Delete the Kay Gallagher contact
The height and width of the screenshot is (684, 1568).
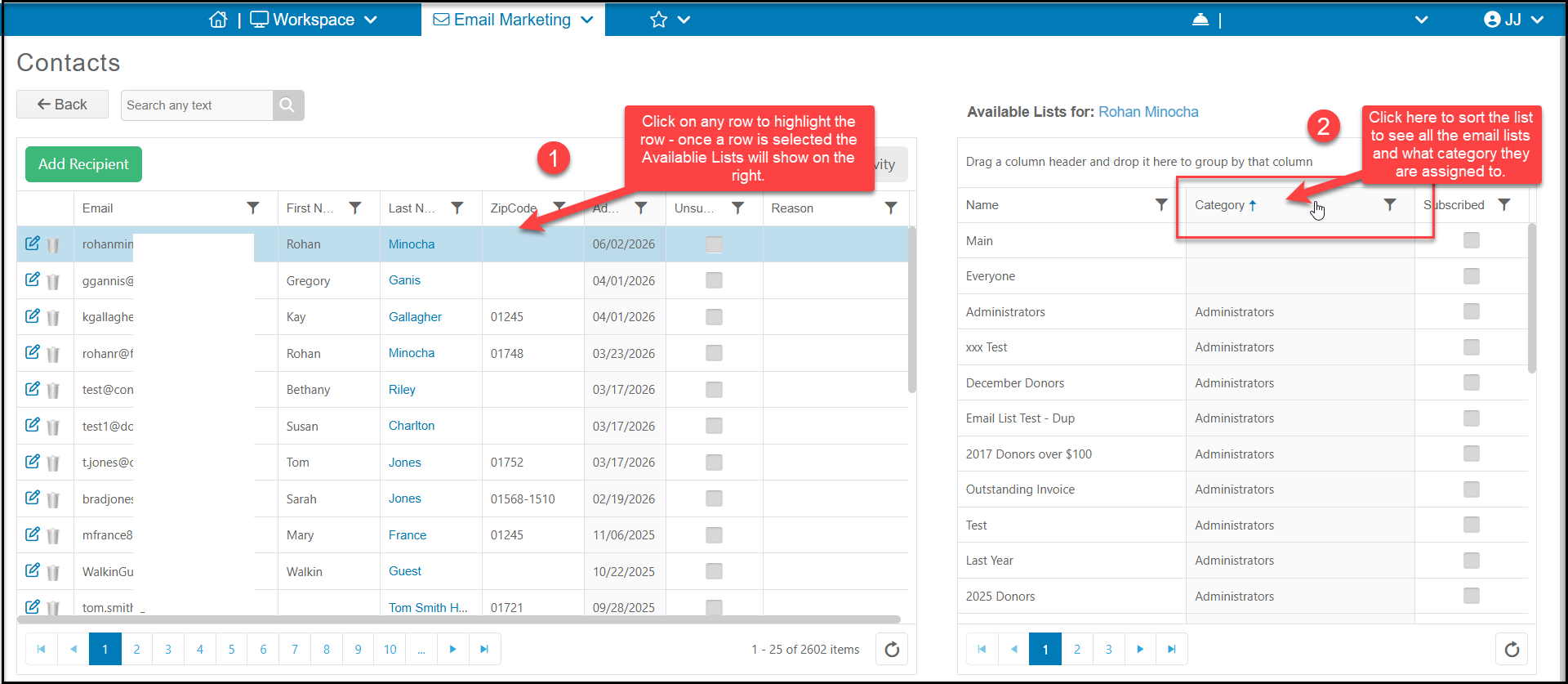click(53, 318)
